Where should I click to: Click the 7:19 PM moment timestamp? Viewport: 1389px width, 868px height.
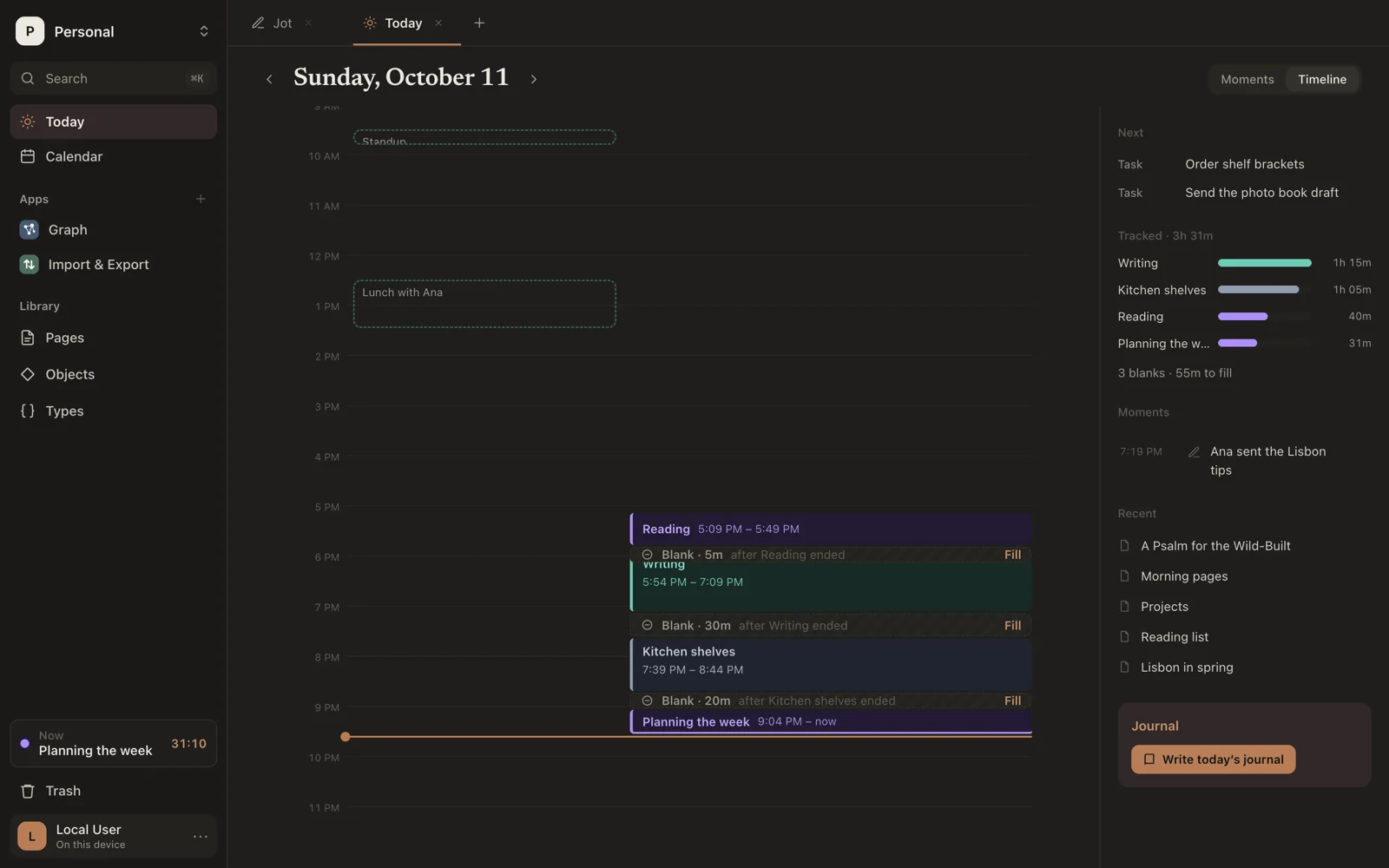point(1141,452)
